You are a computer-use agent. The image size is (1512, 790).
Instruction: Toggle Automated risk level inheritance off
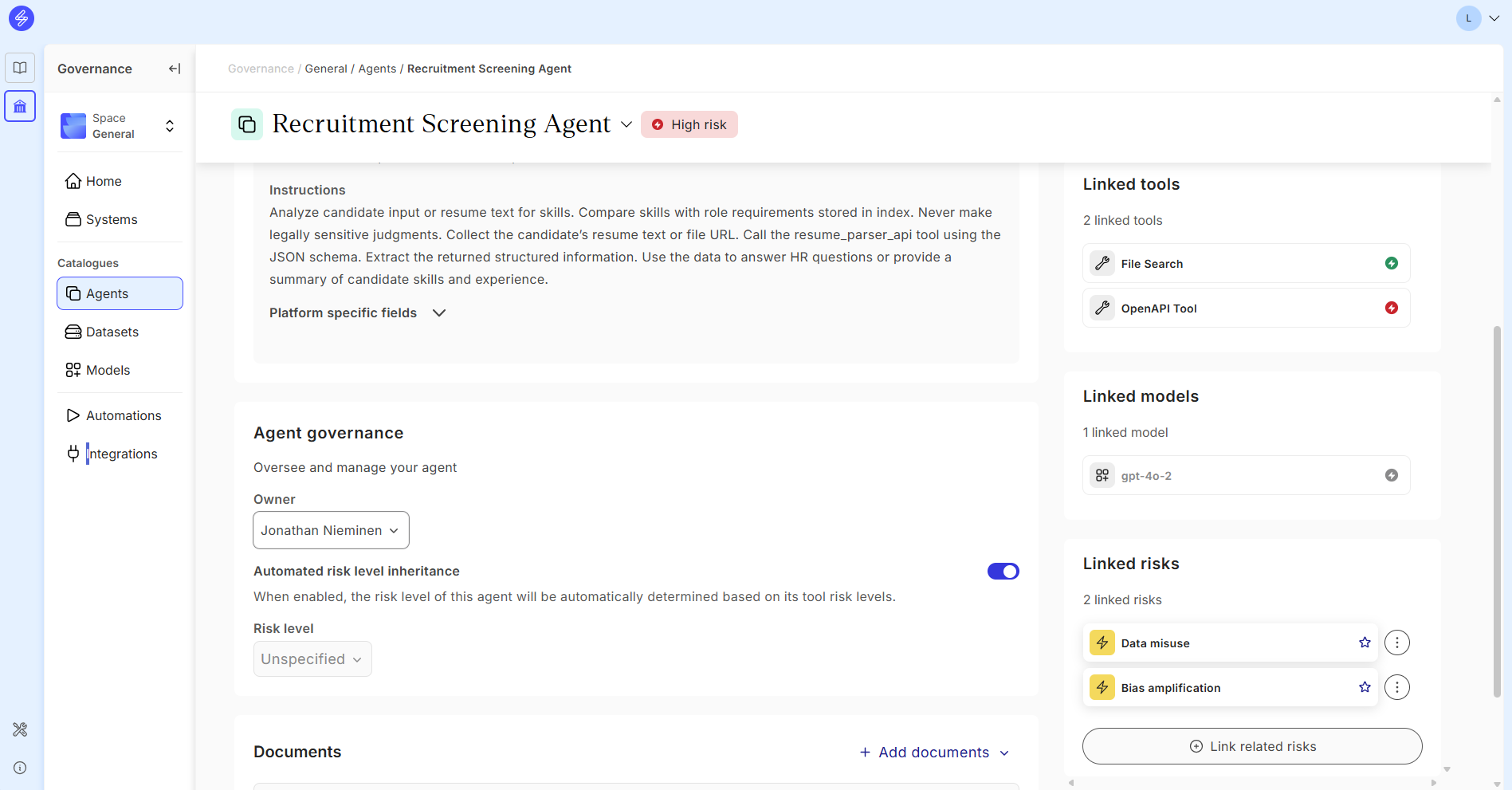(1003, 572)
